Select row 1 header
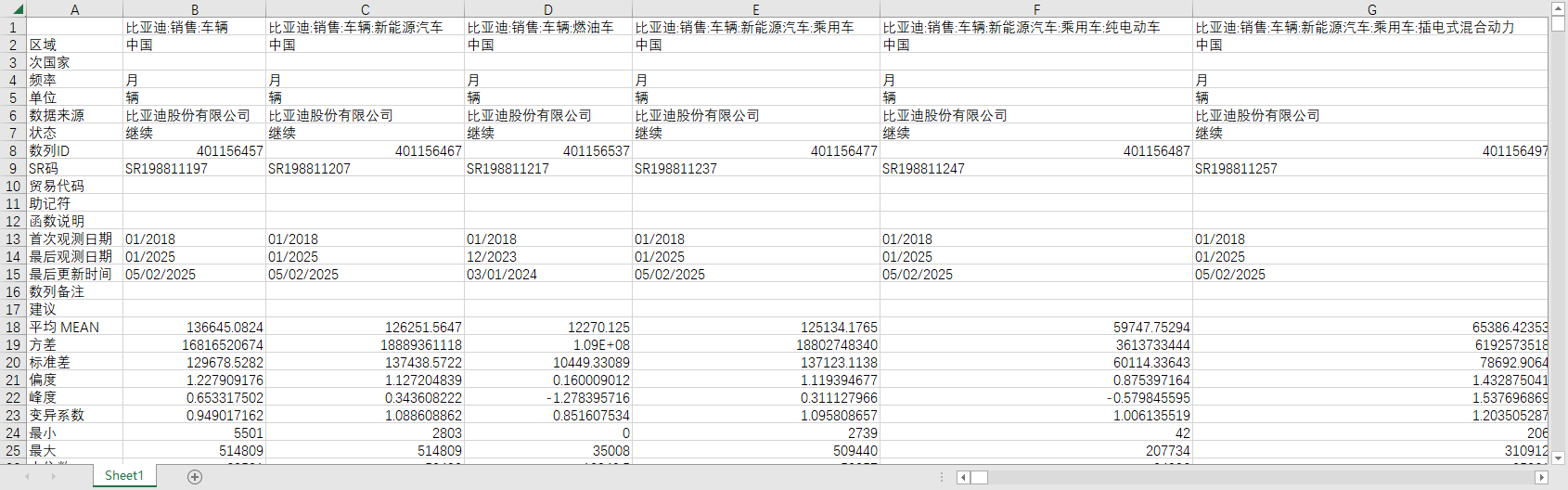The image size is (1568, 490). tap(13, 27)
